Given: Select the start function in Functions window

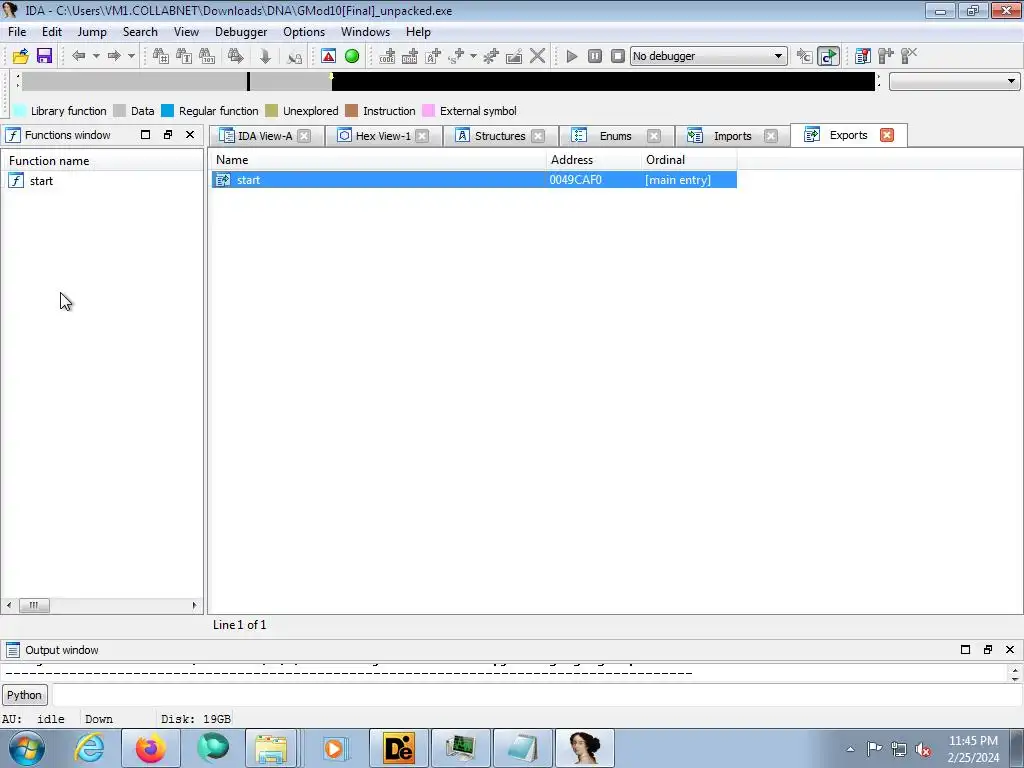Looking at the screenshot, I should [x=41, y=181].
